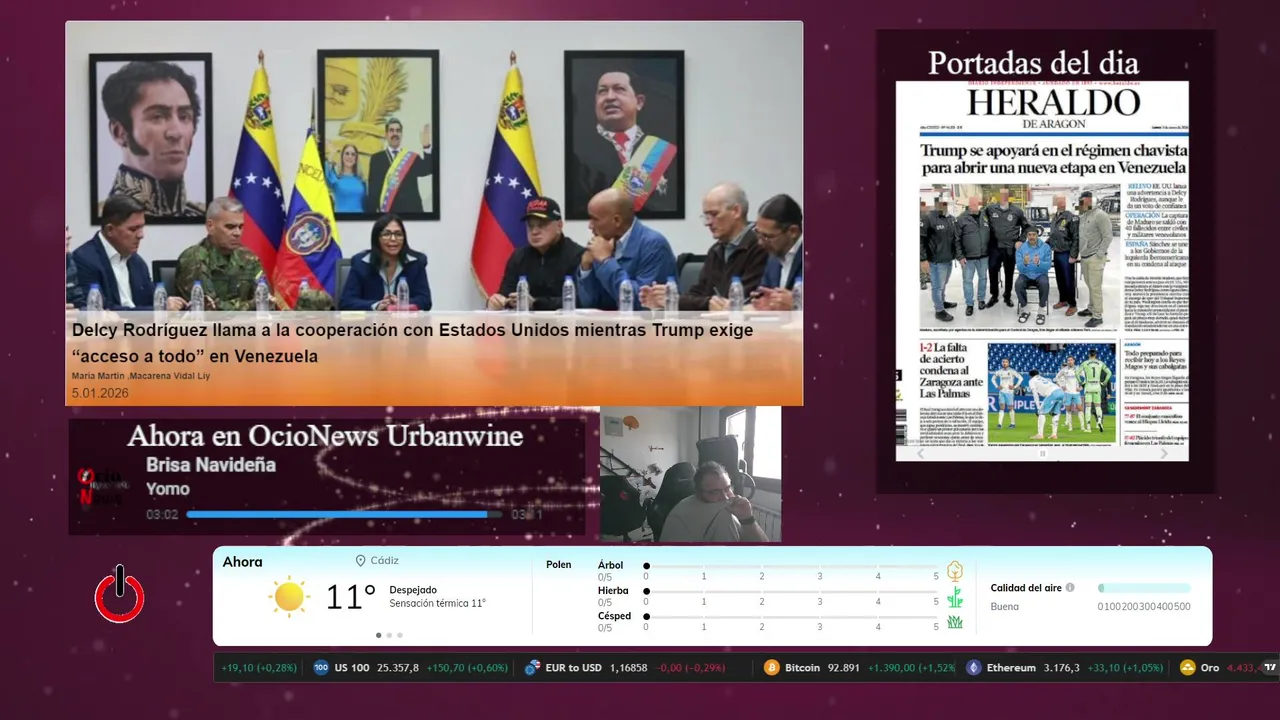Click the Bitcoin ticker name
Image resolution: width=1280 pixels, height=720 pixels.
802,667
